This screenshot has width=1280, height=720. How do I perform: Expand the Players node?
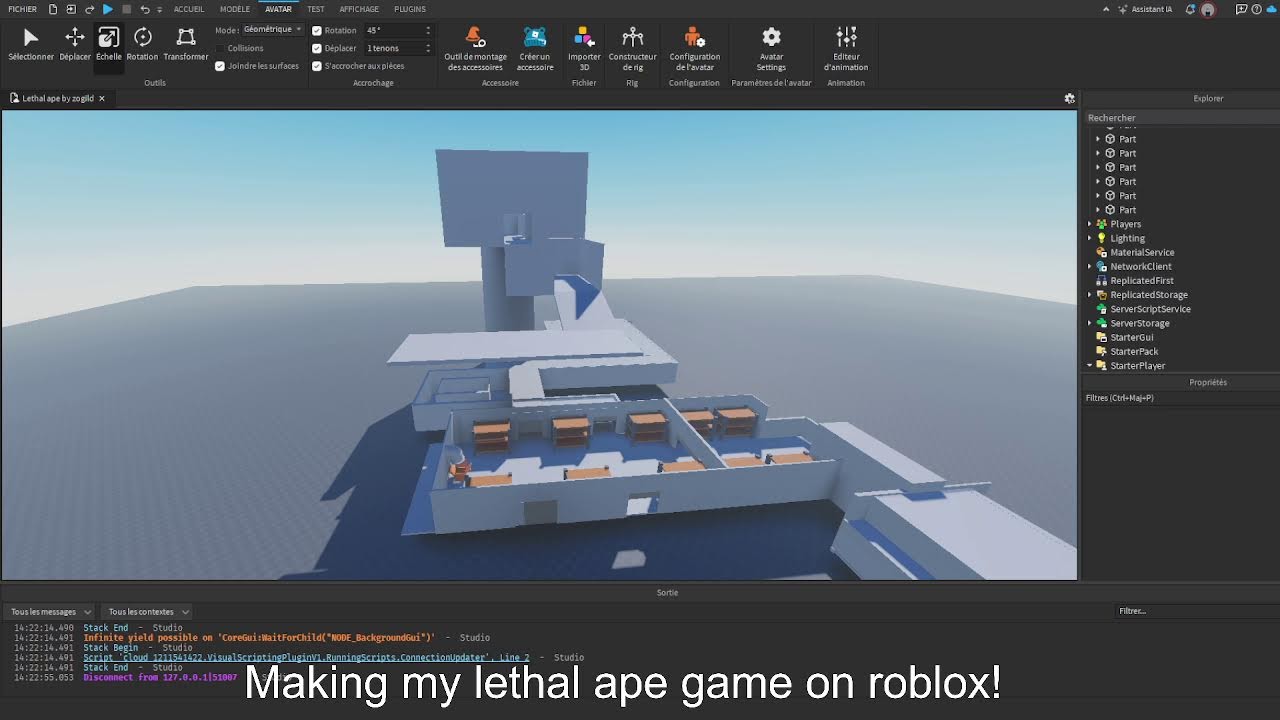[x=1090, y=224]
